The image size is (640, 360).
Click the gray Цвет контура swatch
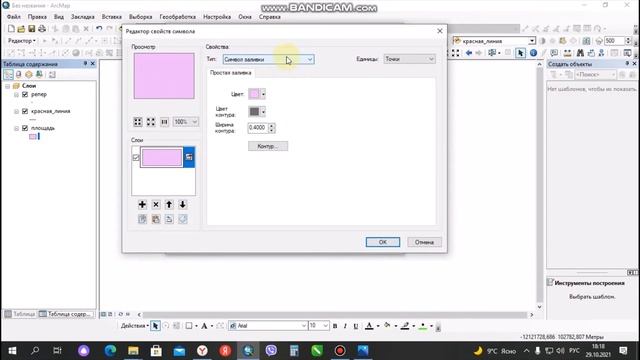tap(254, 111)
